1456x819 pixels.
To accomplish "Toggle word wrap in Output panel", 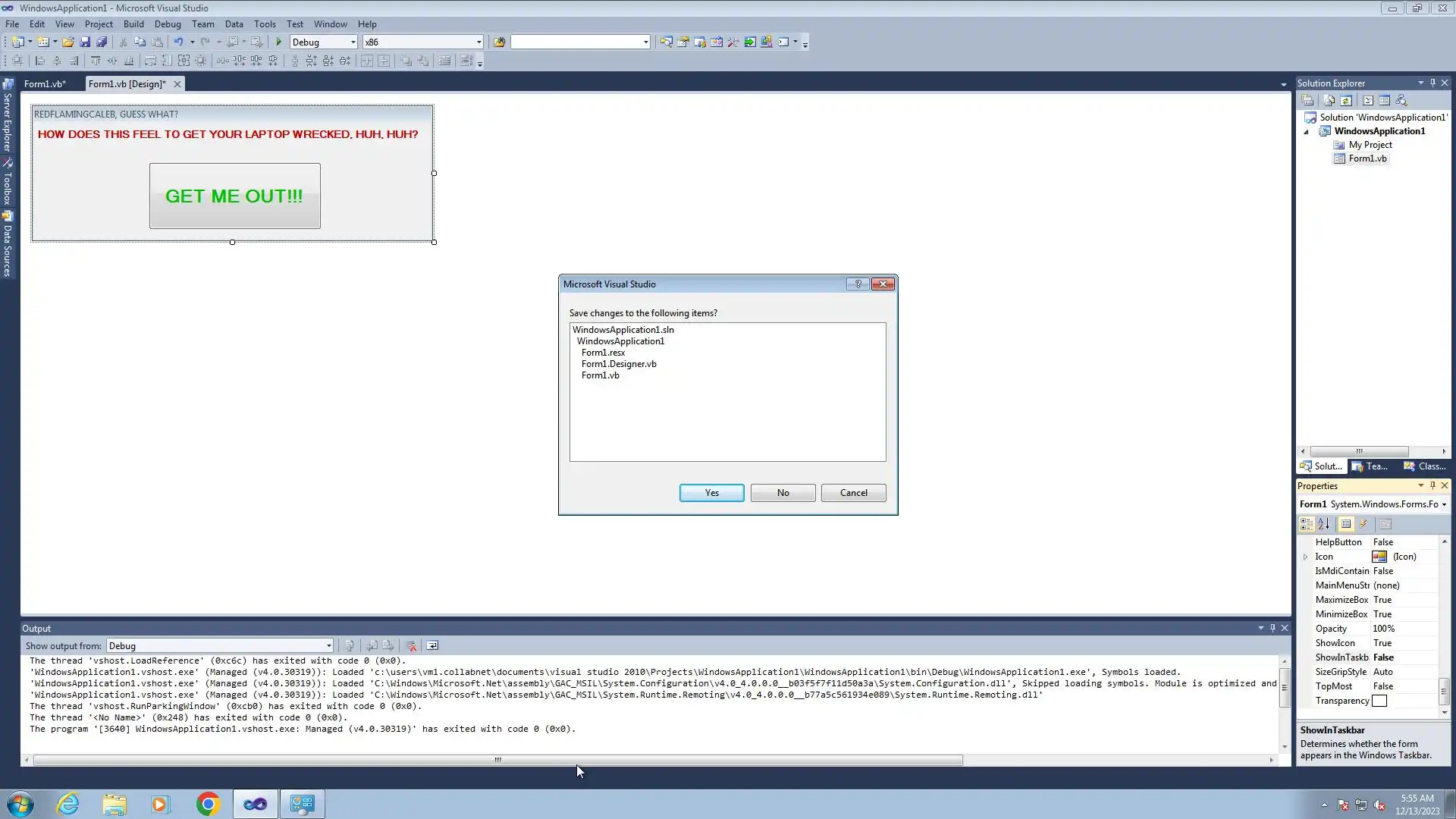I will (432, 646).
